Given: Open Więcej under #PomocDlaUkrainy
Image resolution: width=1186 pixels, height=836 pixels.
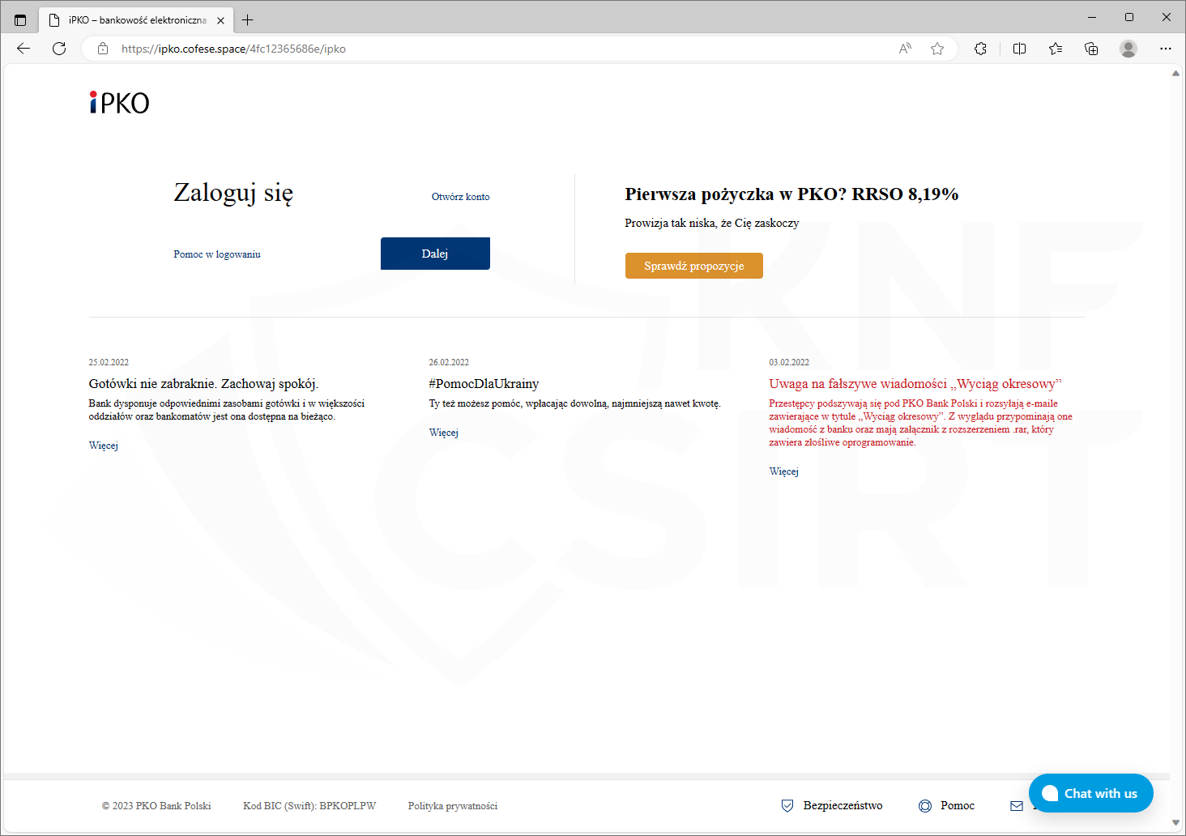Looking at the screenshot, I should click(x=443, y=433).
